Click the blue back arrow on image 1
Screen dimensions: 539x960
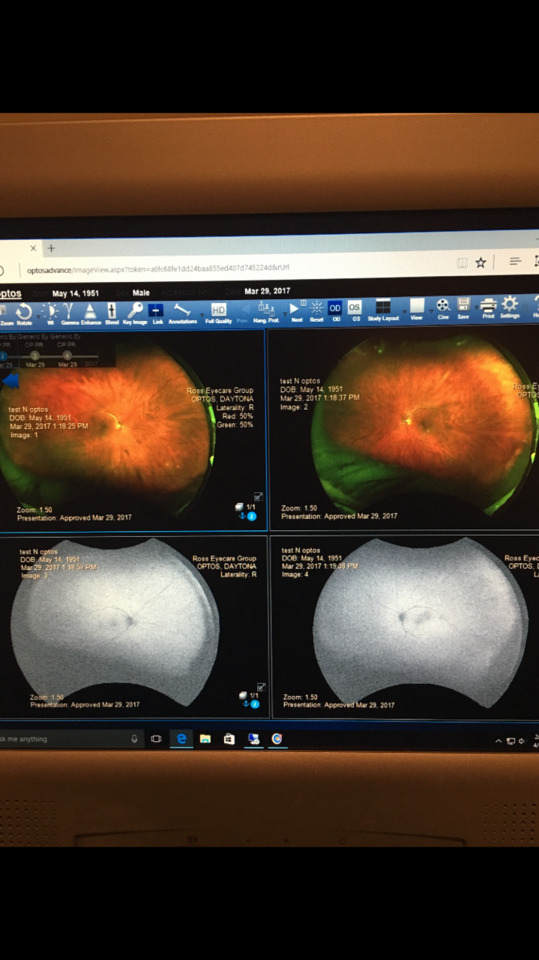[x=10, y=381]
